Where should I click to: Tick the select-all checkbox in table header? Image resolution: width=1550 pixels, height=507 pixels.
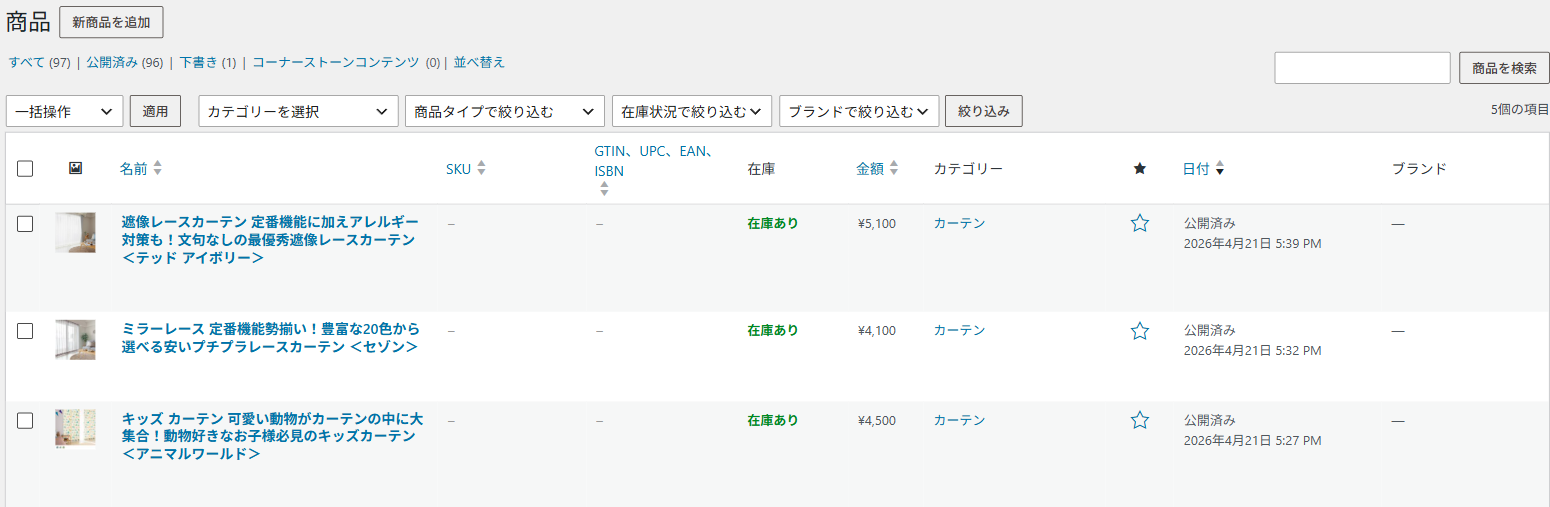[25, 169]
